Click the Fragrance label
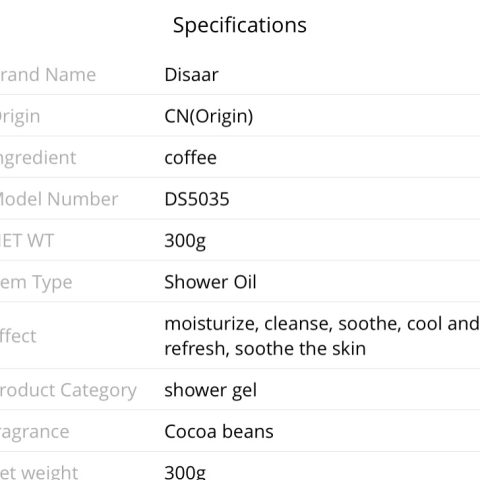 [34, 432]
